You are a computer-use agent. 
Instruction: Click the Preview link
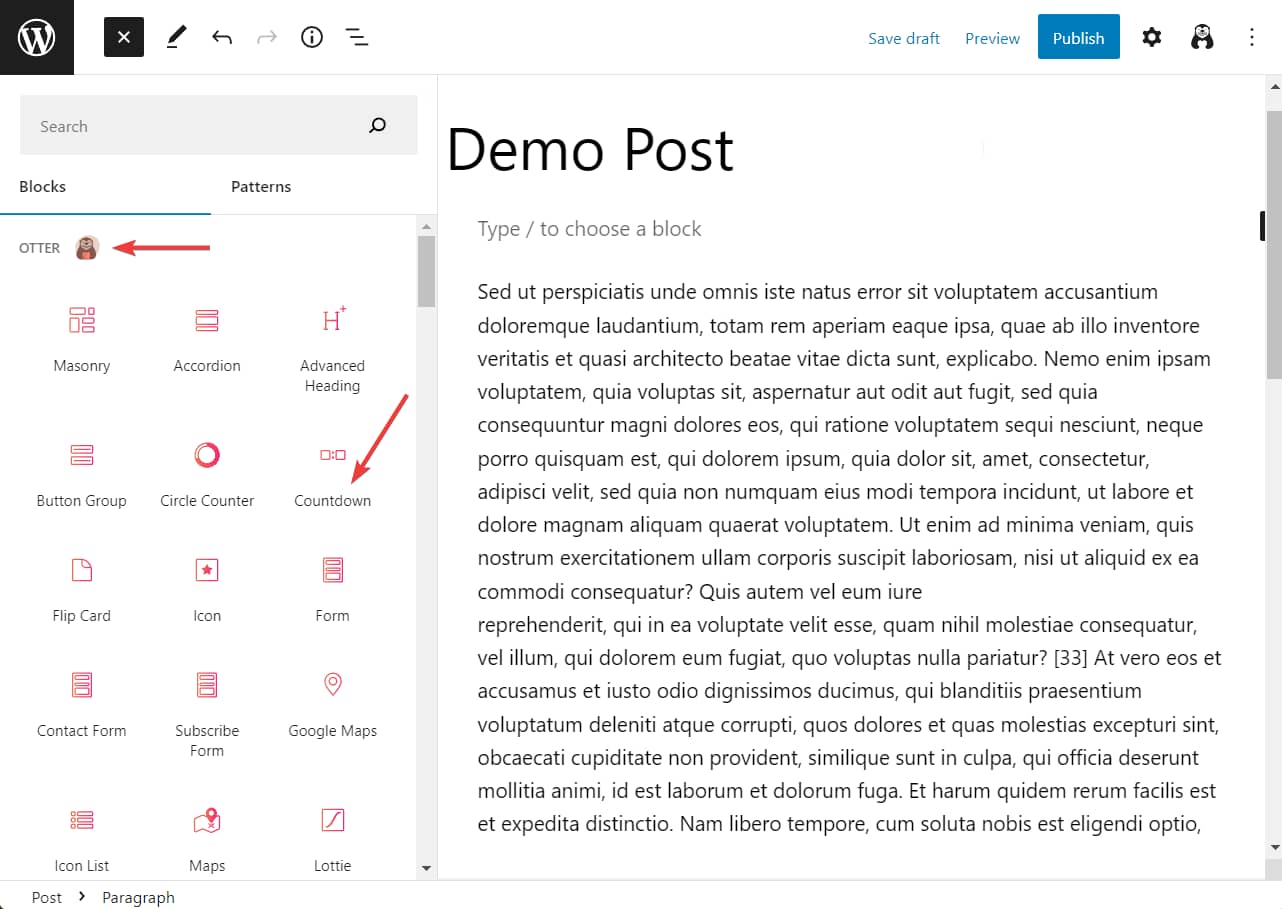click(992, 38)
